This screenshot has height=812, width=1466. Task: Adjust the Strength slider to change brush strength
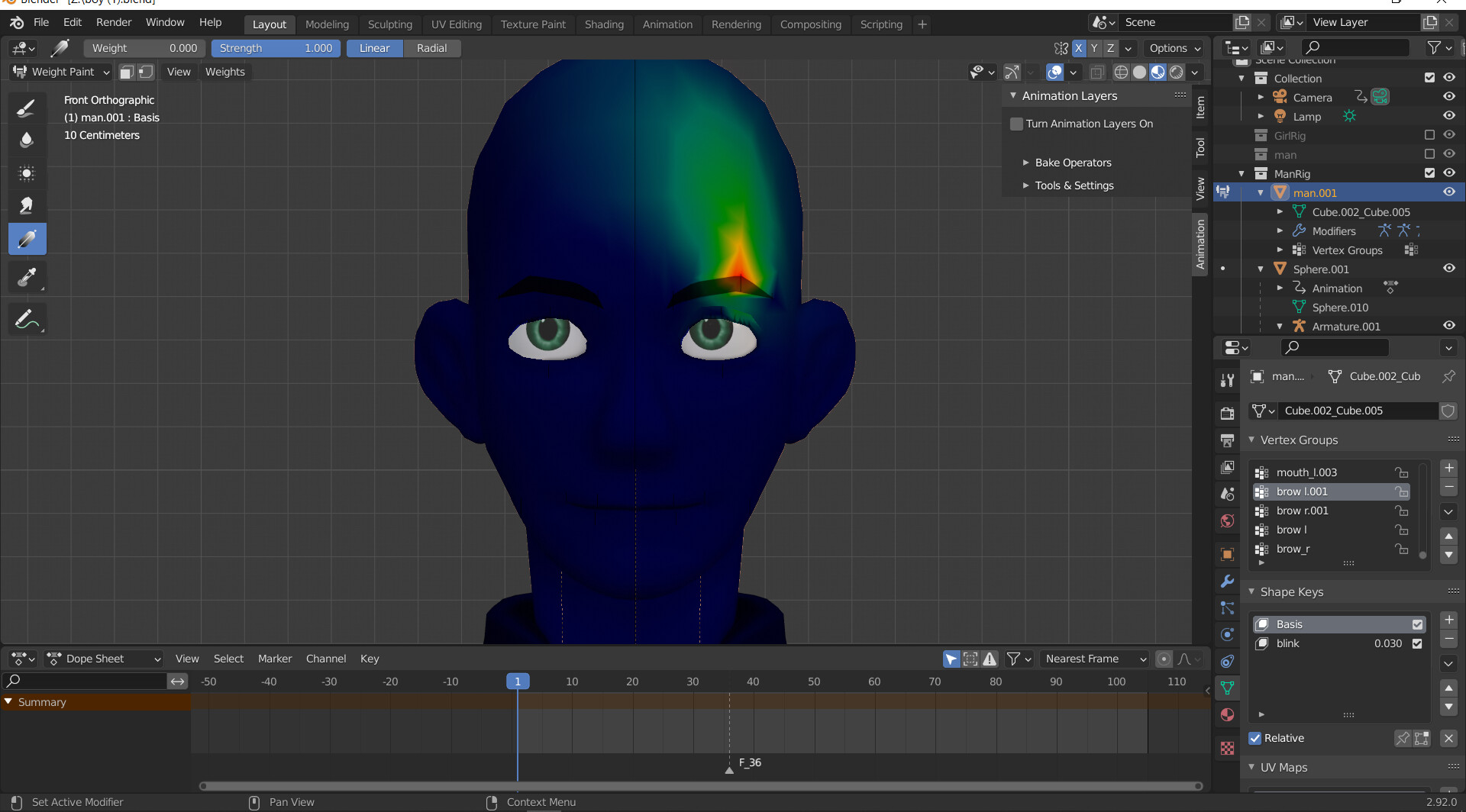(x=276, y=48)
